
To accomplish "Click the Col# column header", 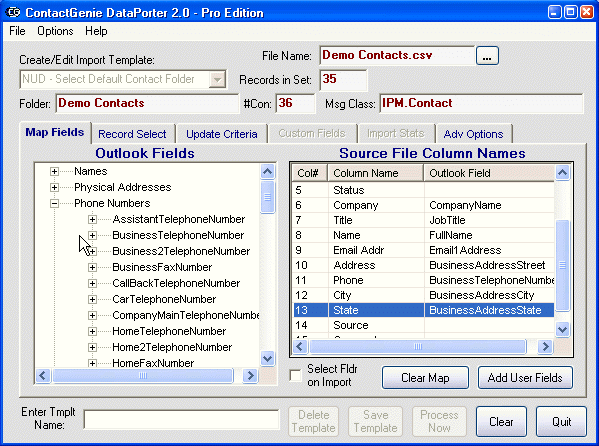I will point(309,173).
